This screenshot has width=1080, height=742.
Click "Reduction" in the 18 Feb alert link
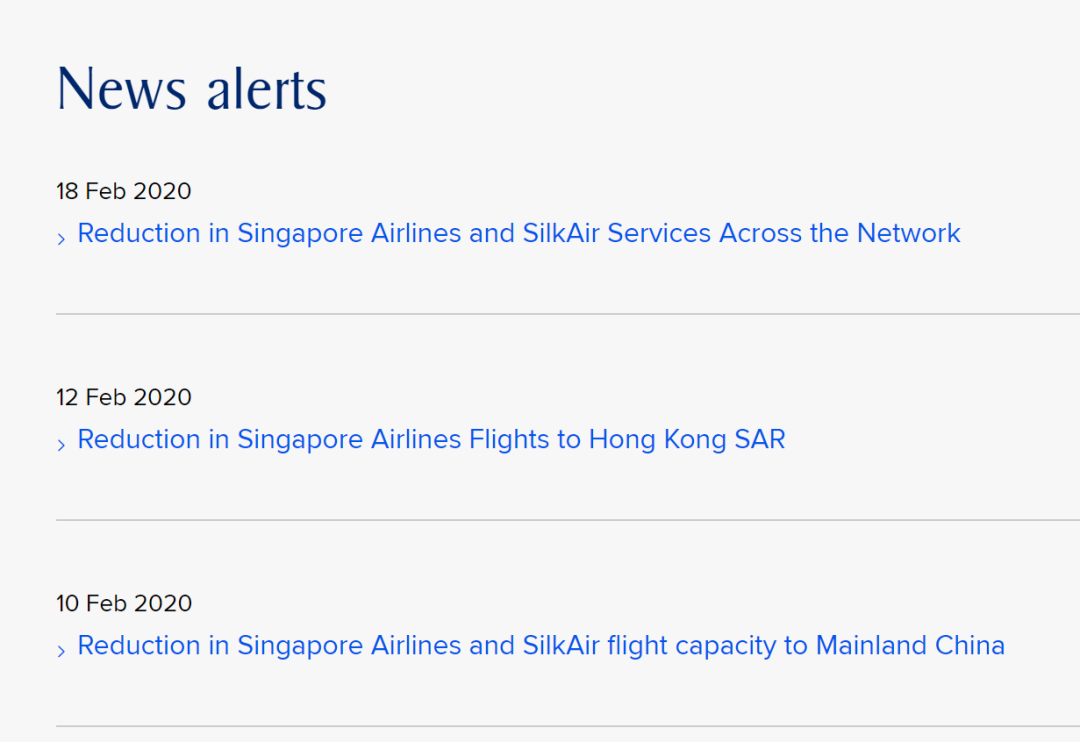tap(139, 233)
